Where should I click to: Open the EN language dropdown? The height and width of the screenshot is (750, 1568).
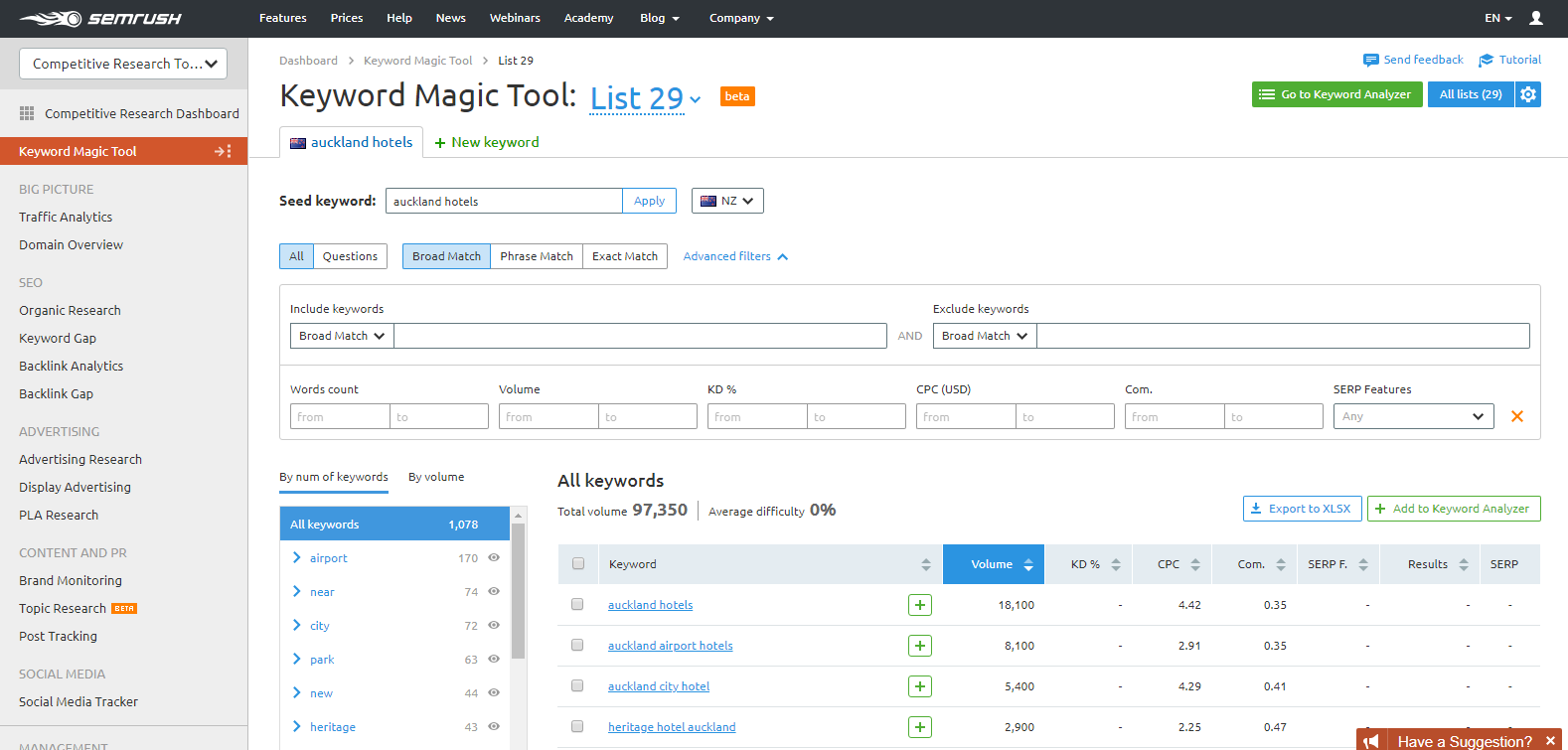1498,18
